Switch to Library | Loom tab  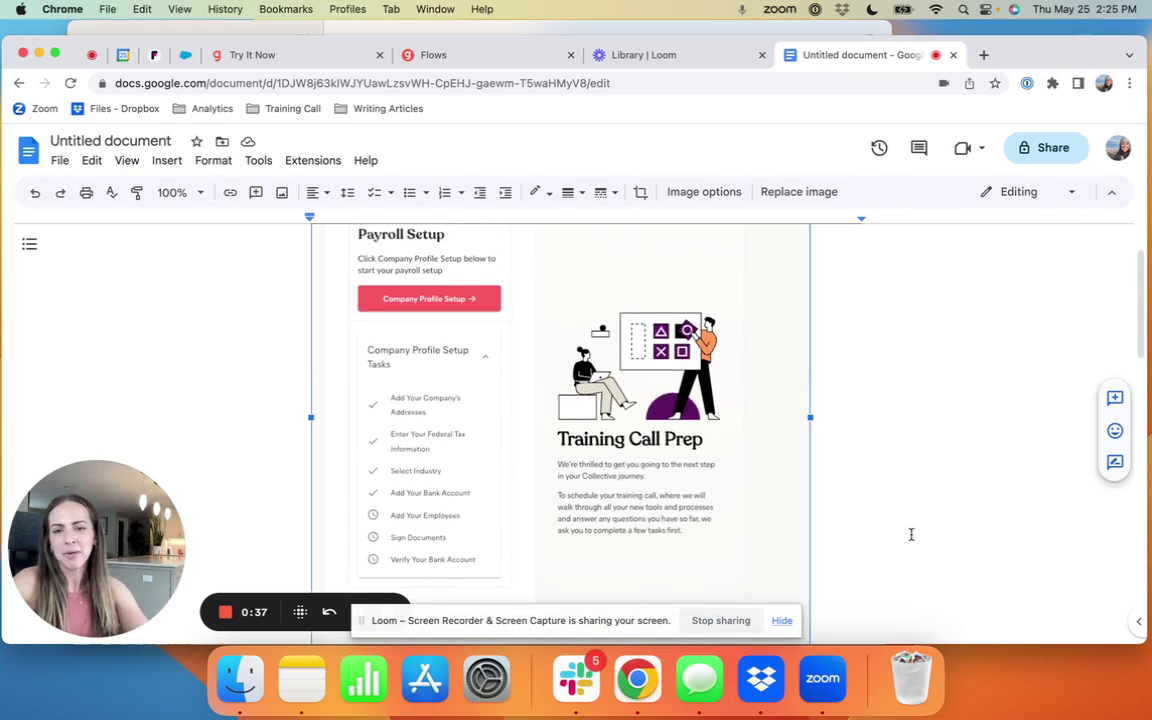pos(679,55)
